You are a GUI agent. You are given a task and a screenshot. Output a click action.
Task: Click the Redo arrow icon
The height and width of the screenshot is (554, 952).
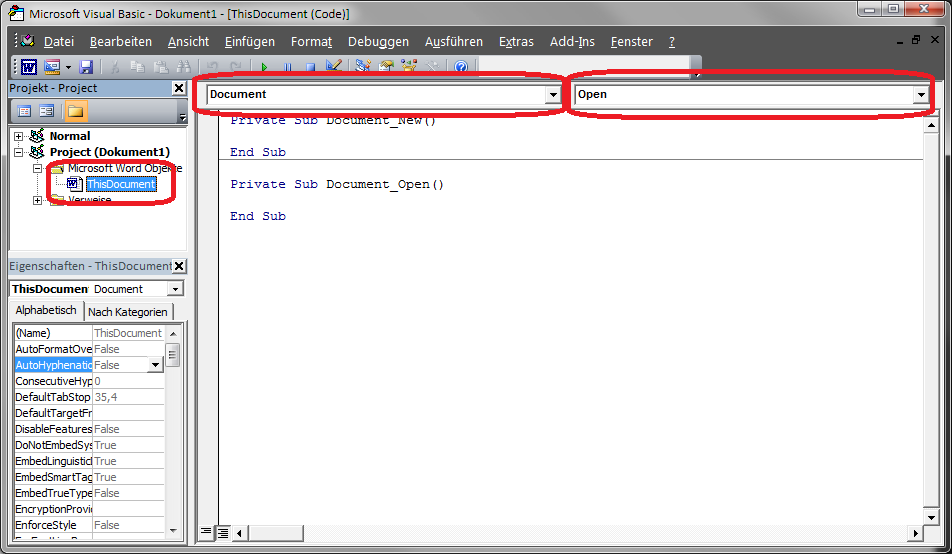tap(235, 66)
